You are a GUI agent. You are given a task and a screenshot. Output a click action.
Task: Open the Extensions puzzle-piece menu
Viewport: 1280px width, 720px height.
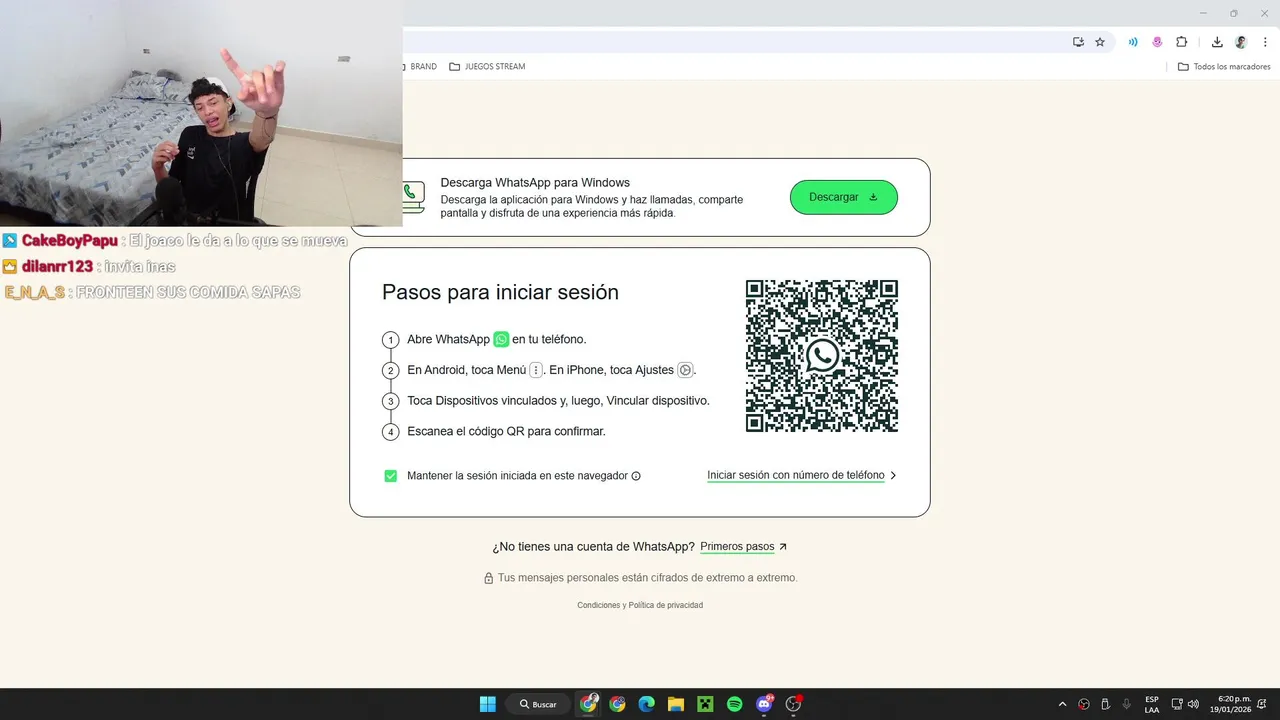[x=1181, y=42]
